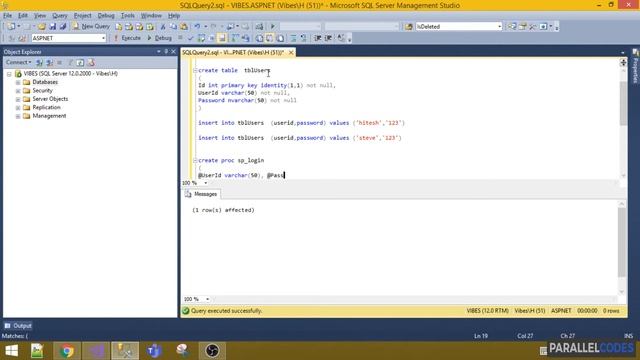
Task: Expand the Security folder
Action: tap(18, 91)
